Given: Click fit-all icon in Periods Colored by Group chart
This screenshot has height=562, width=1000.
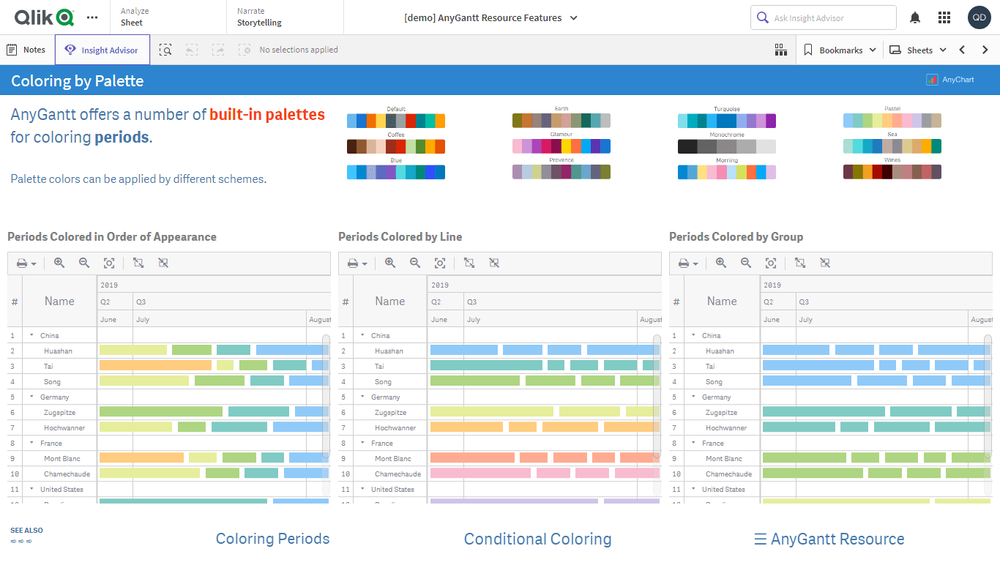Looking at the screenshot, I should point(771,263).
